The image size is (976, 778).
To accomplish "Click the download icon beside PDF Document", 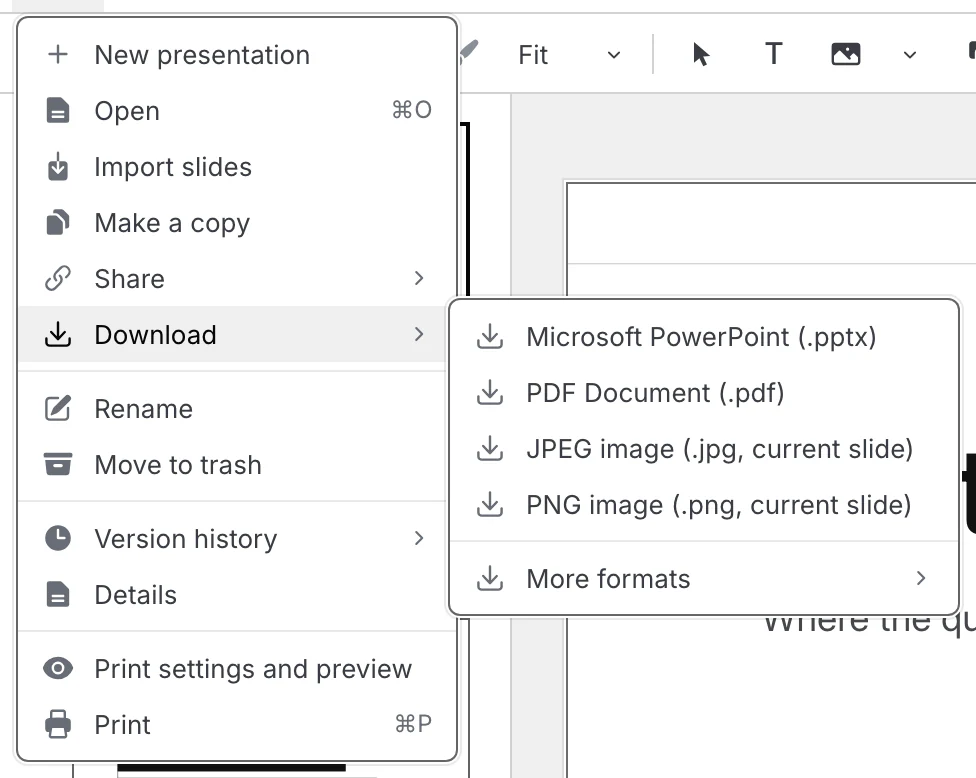I will (x=490, y=393).
